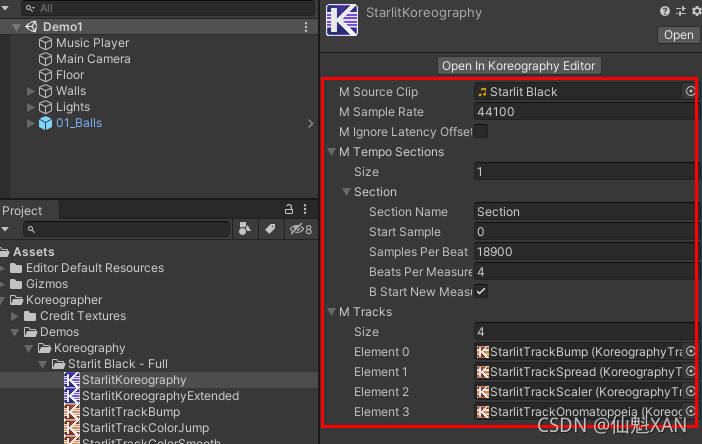Click the Beats Per Measure field
The height and width of the screenshot is (444, 702).
(x=586, y=271)
